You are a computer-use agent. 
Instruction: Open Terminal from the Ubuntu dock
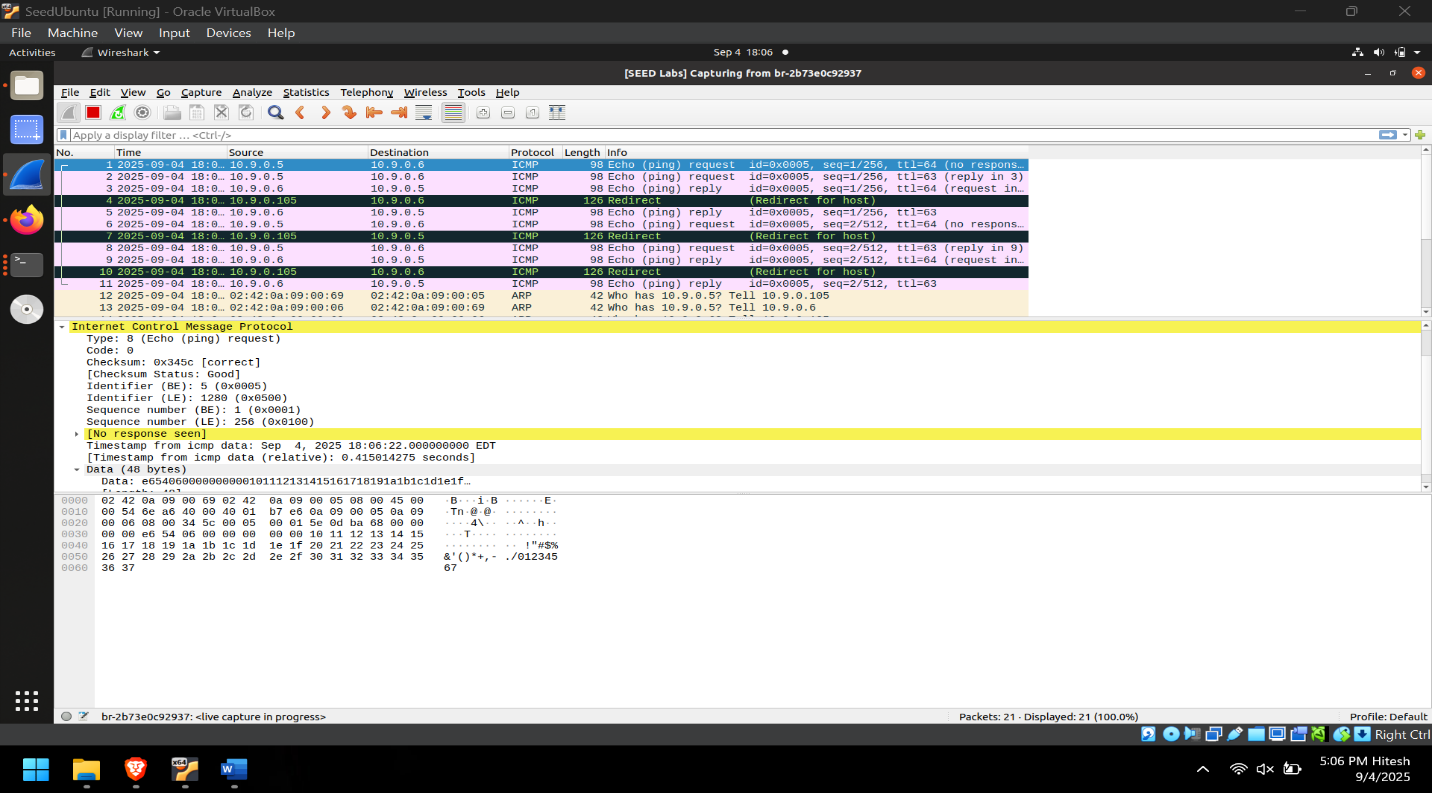click(27, 265)
